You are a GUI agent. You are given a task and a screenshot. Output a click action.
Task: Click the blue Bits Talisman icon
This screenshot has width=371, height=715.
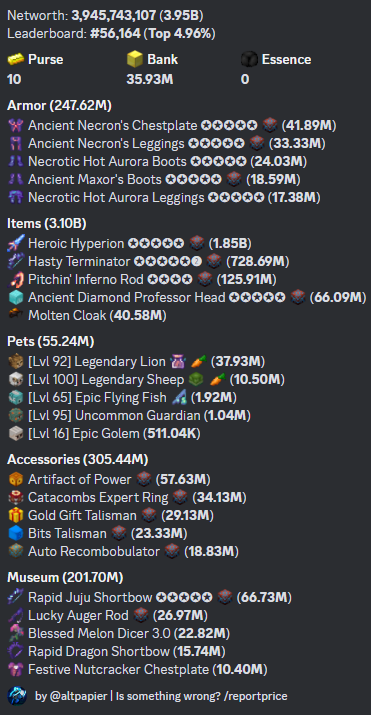[x=15, y=534]
